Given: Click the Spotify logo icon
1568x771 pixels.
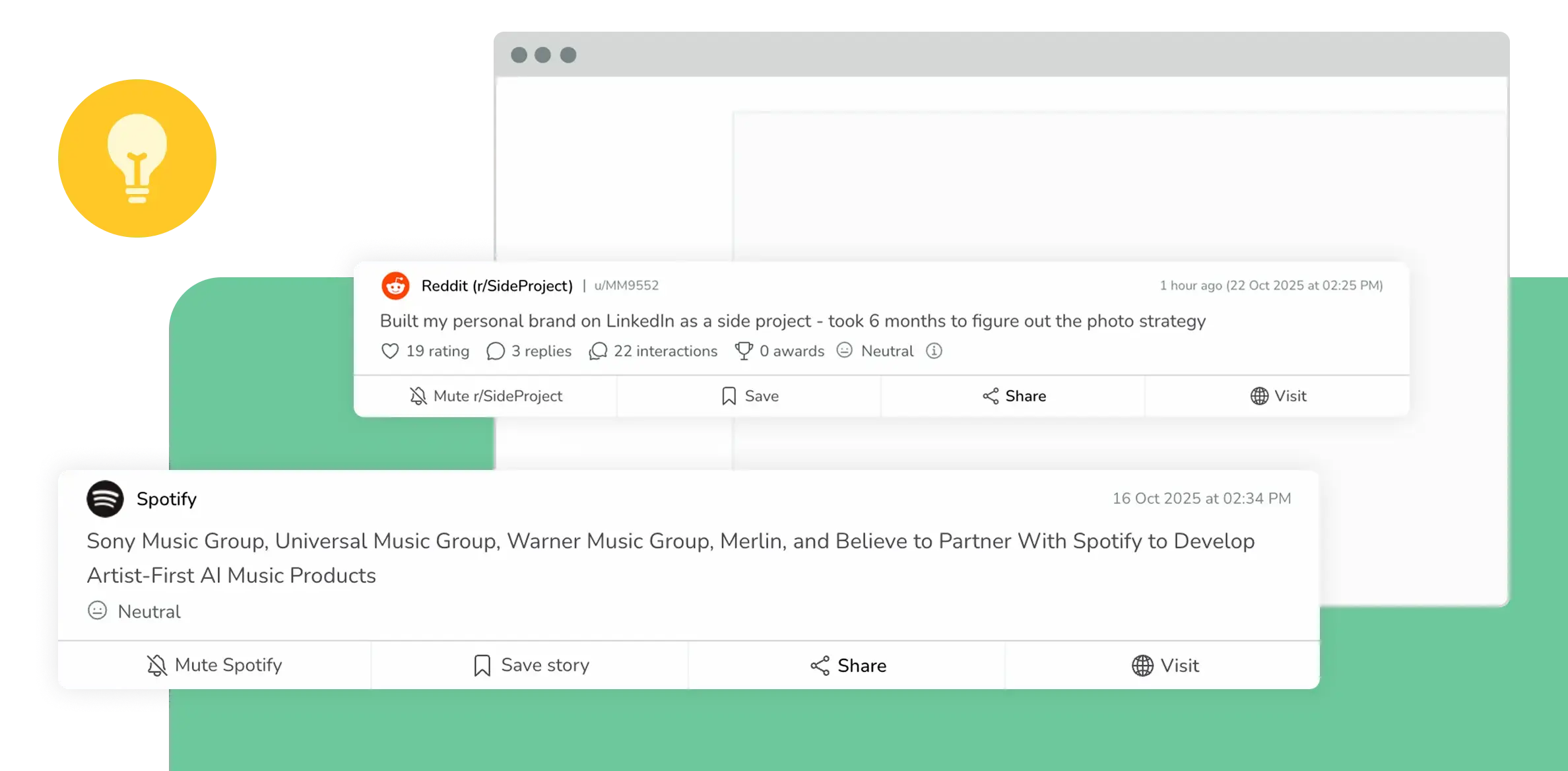Looking at the screenshot, I should [x=105, y=499].
